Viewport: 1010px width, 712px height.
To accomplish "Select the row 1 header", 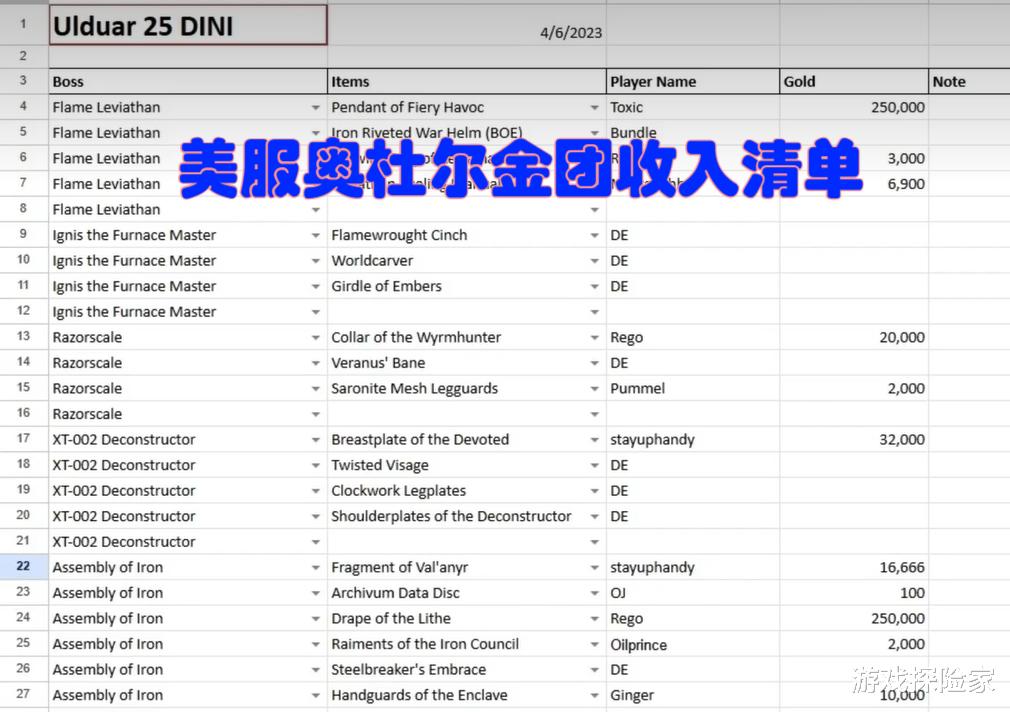I will click(x=24, y=25).
